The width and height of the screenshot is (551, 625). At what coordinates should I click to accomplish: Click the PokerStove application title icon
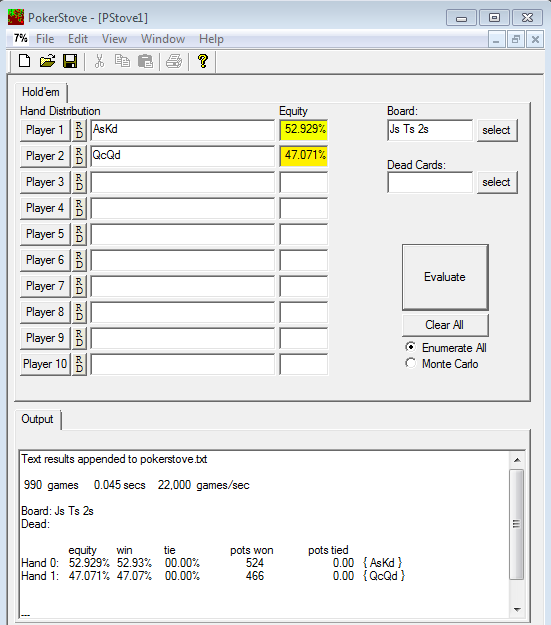(16, 18)
